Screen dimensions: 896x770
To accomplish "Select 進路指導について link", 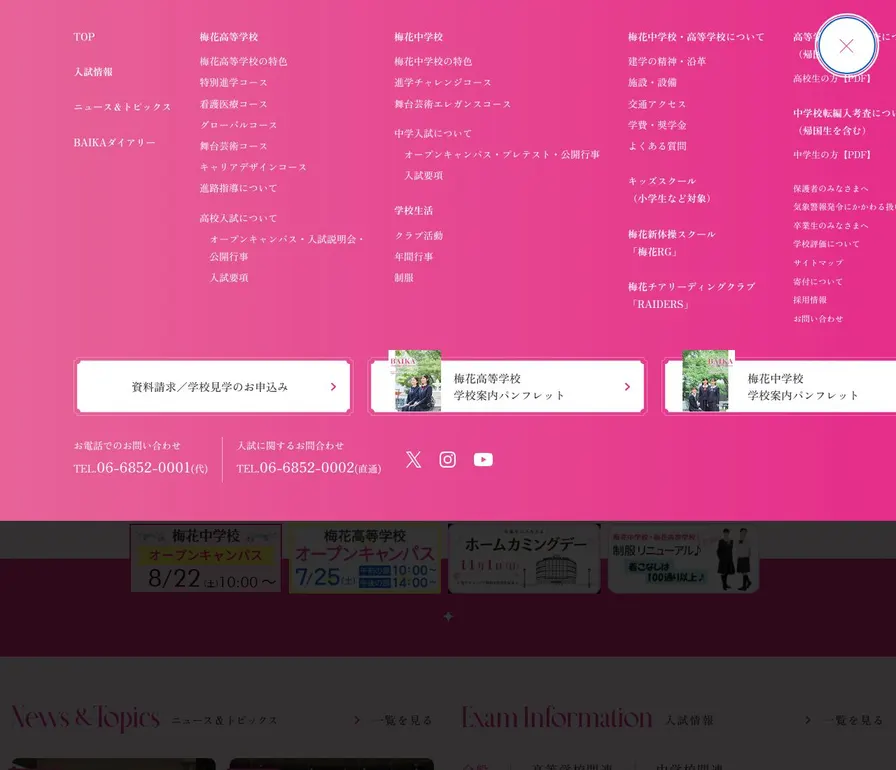I will pos(238,188).
